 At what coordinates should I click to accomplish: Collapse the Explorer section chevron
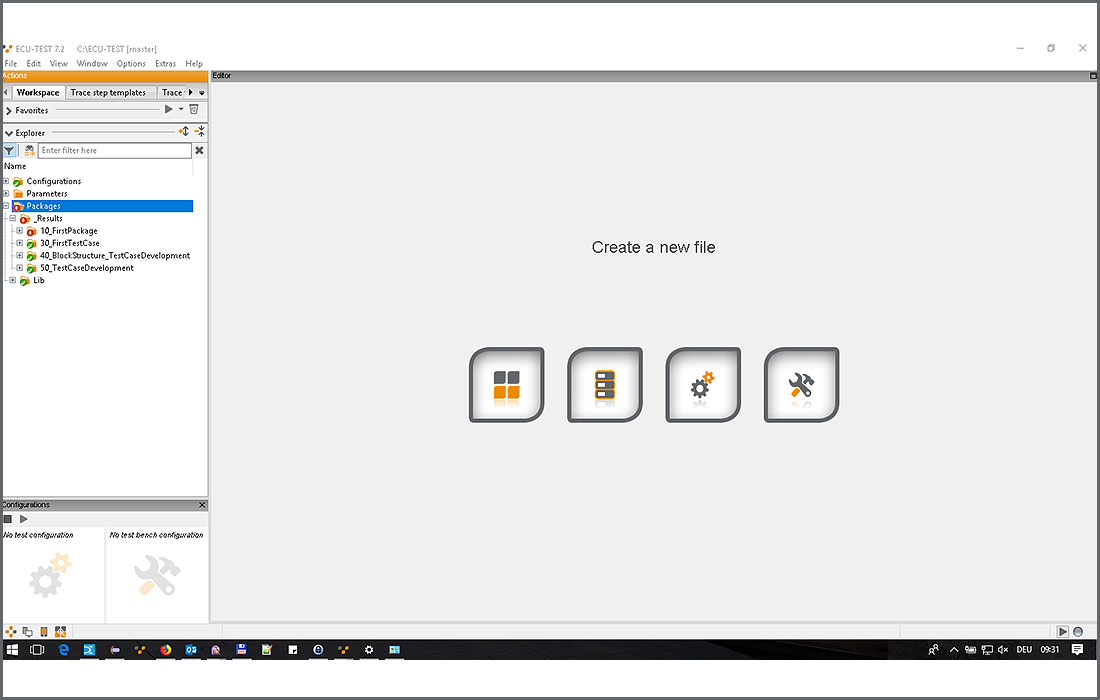pos(9,133)
